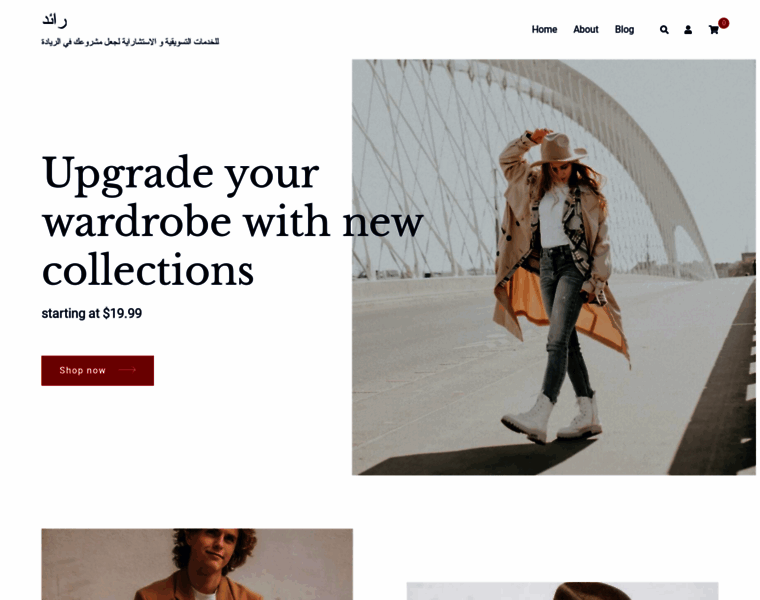
Task: Open the About menu item
Action: (586, 30)
